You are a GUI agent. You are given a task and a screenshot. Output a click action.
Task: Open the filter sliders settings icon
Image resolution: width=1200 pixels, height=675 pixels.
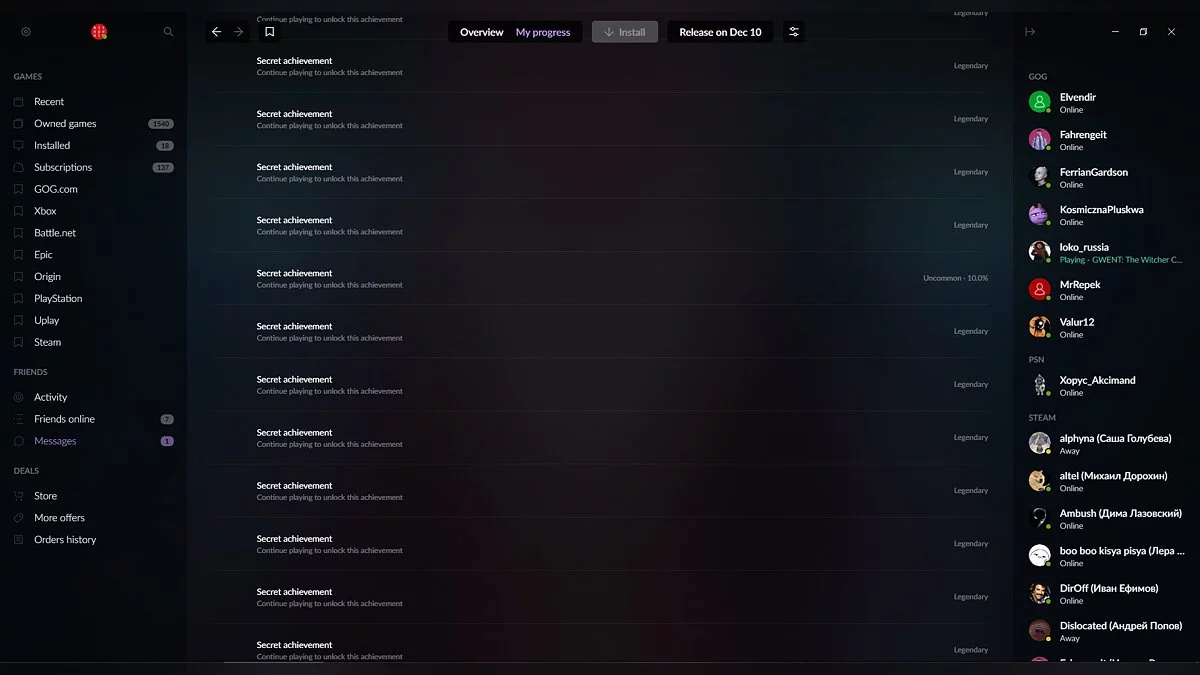[794, 32]
